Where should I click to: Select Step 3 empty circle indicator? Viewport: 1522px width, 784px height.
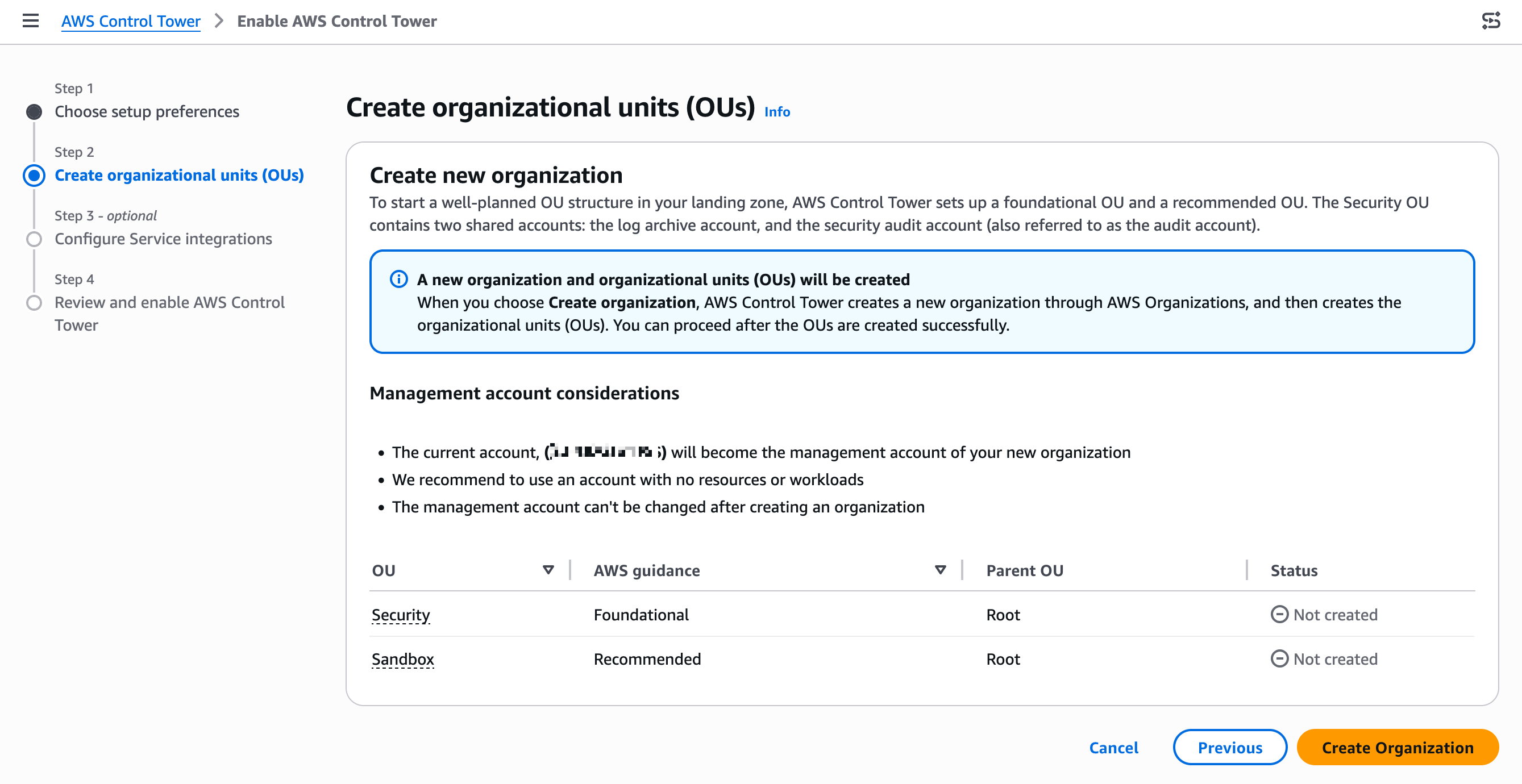pos(34,239)
